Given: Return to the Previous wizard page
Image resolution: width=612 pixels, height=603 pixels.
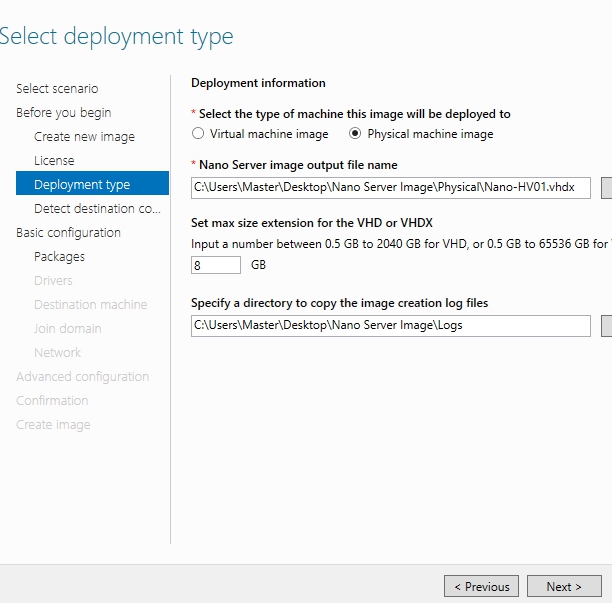Looking at the screenshot, I should (482, 587).
